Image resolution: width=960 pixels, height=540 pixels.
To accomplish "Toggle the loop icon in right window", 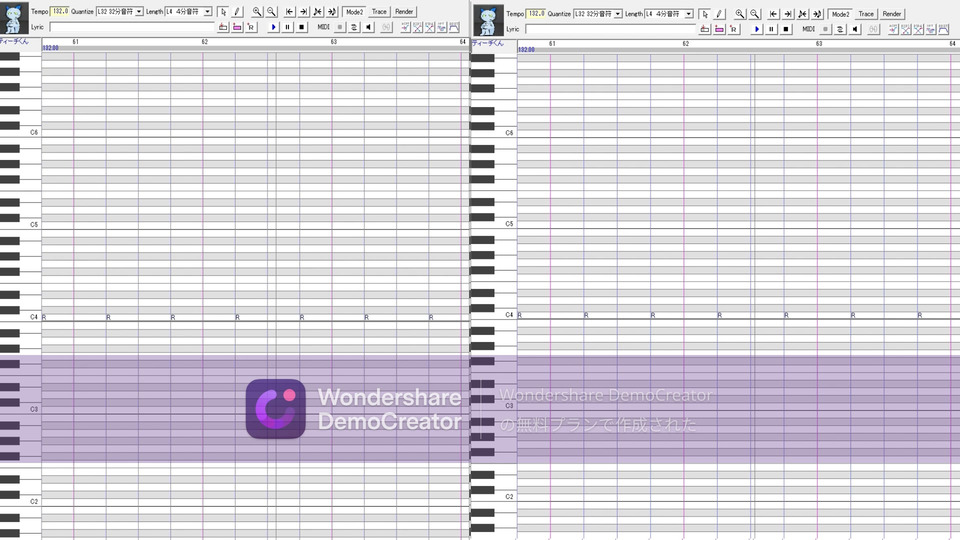I will [x=840, y=29].
